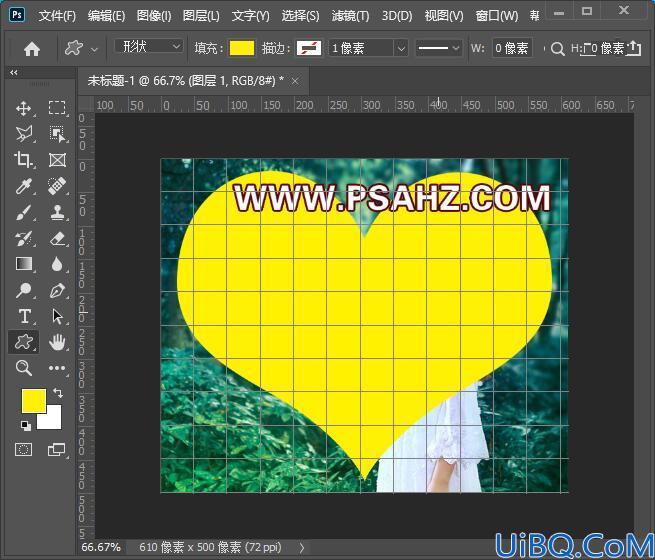Open the 文件(F) menu
The image size is (655, 560).
tap(57, 16)
